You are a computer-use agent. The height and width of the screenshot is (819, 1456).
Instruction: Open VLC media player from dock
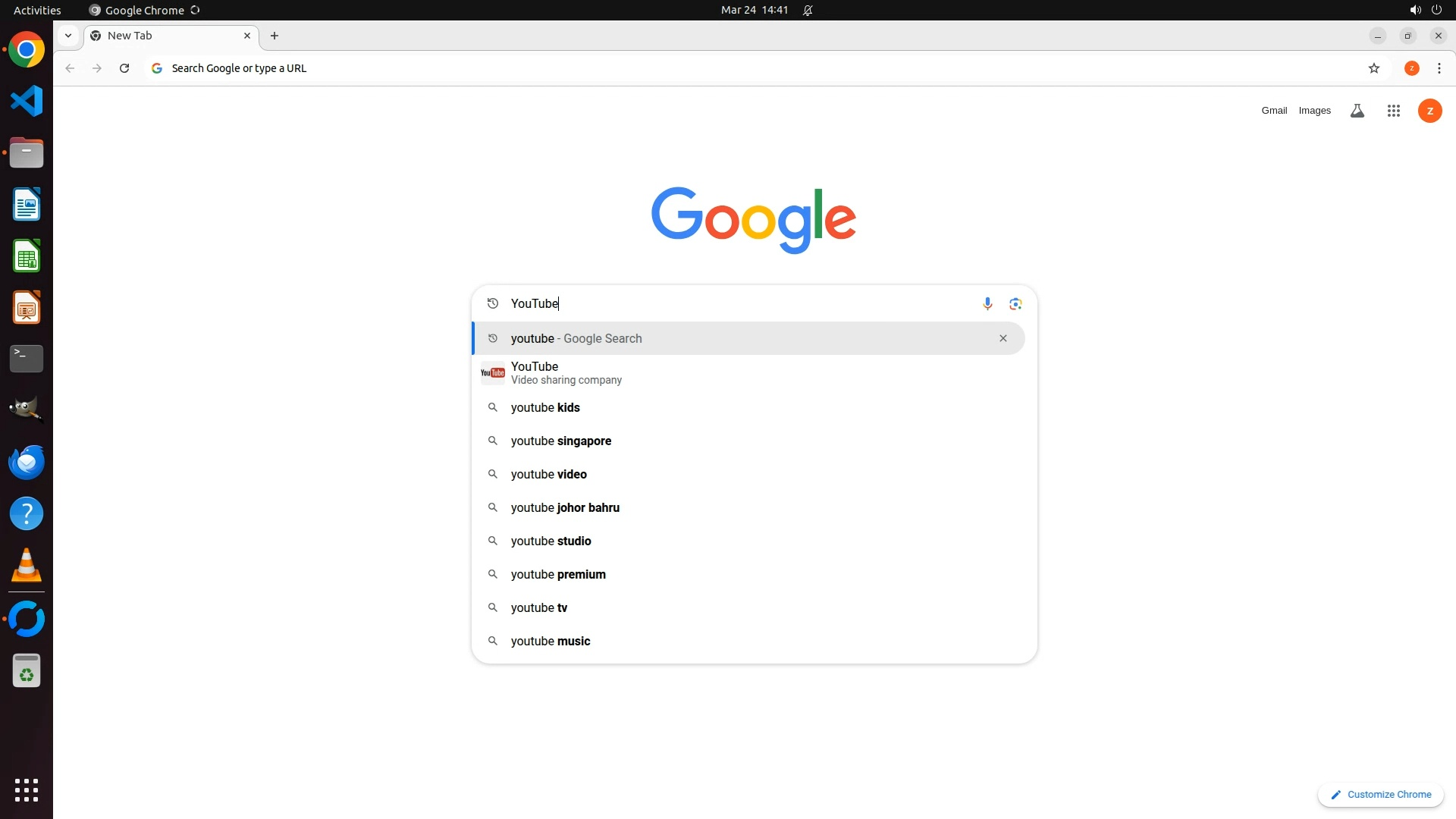click(27, 566)
